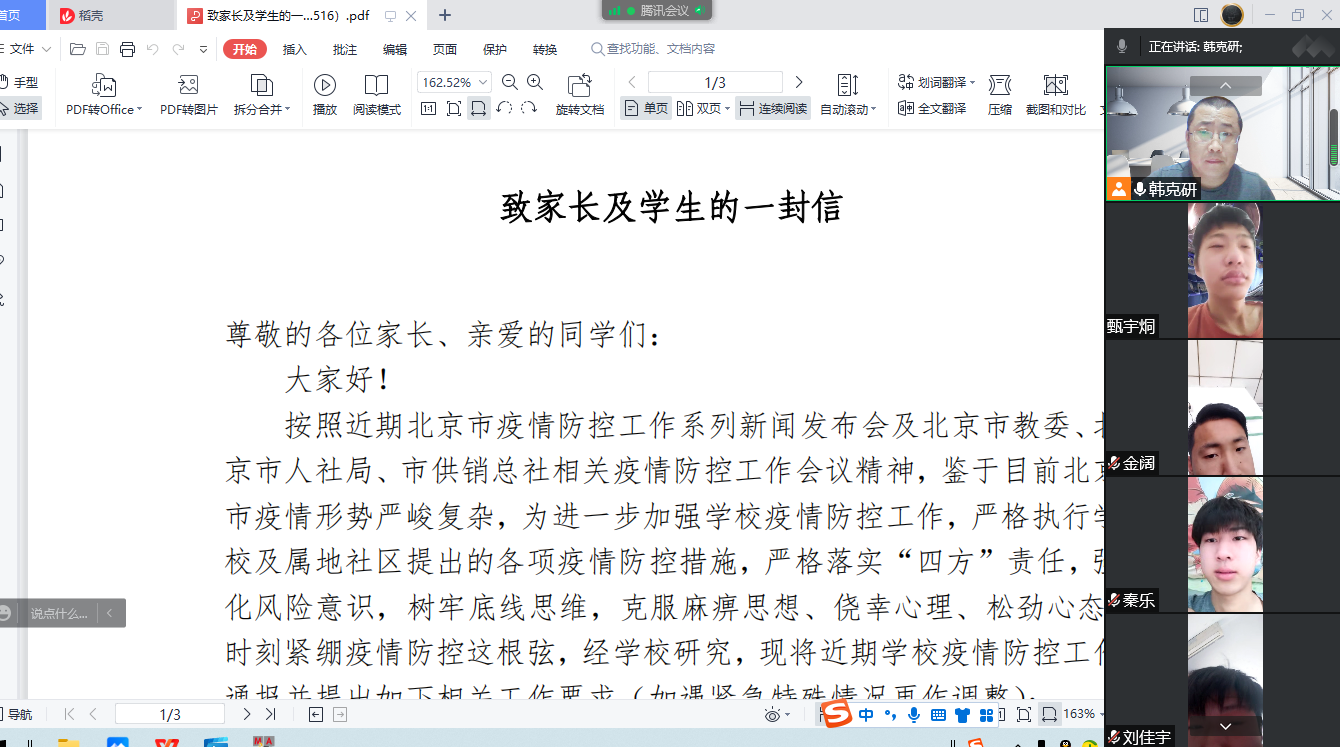The image size is (1340, 747).
Task: Open the 截图和对比 screenshot tool
Action: pyautogui.click(x=1055, y=86)
